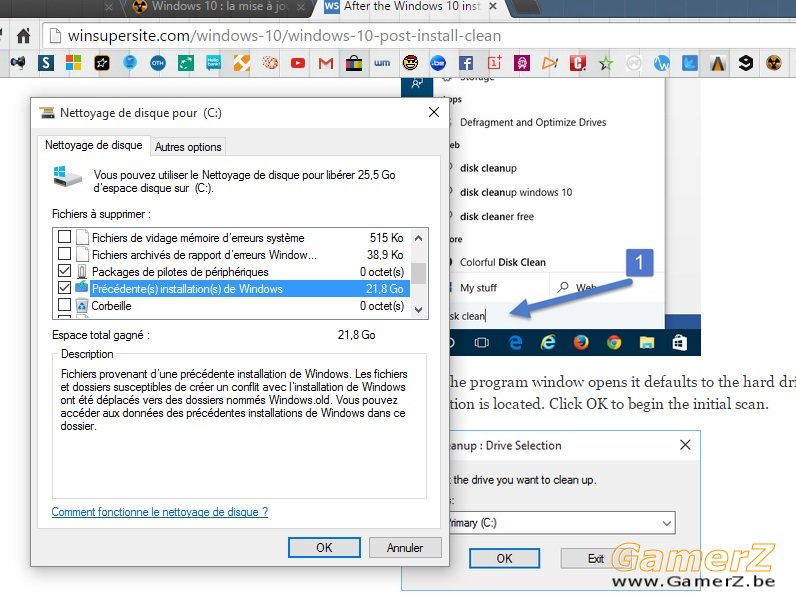Screen dimensions: 796x597
Task: Check Fichiers archivés de rapport checkbox
Action: [64, 253]
